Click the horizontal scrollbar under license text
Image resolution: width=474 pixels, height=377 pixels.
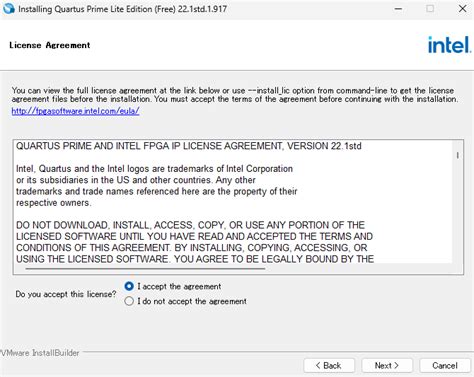(145, 268)
